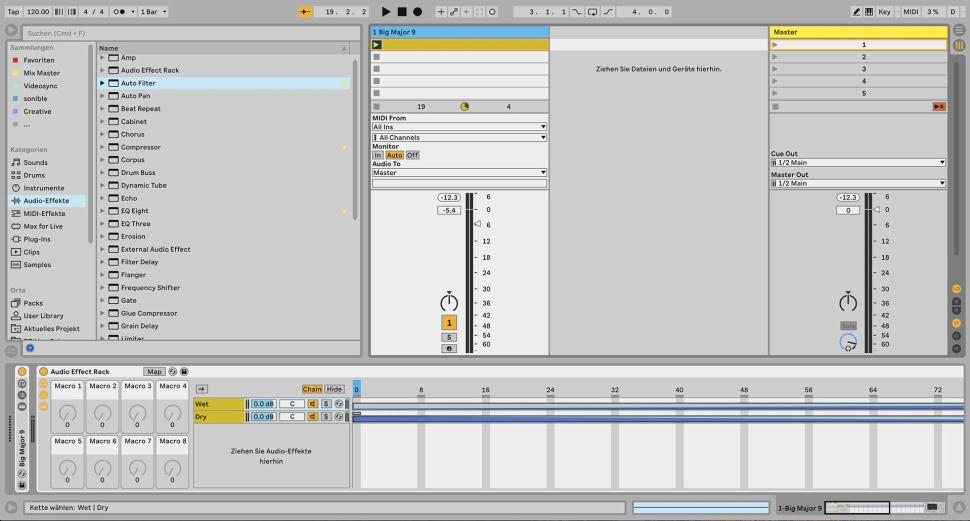Expand the Auto Filter folder

[103, 83]
